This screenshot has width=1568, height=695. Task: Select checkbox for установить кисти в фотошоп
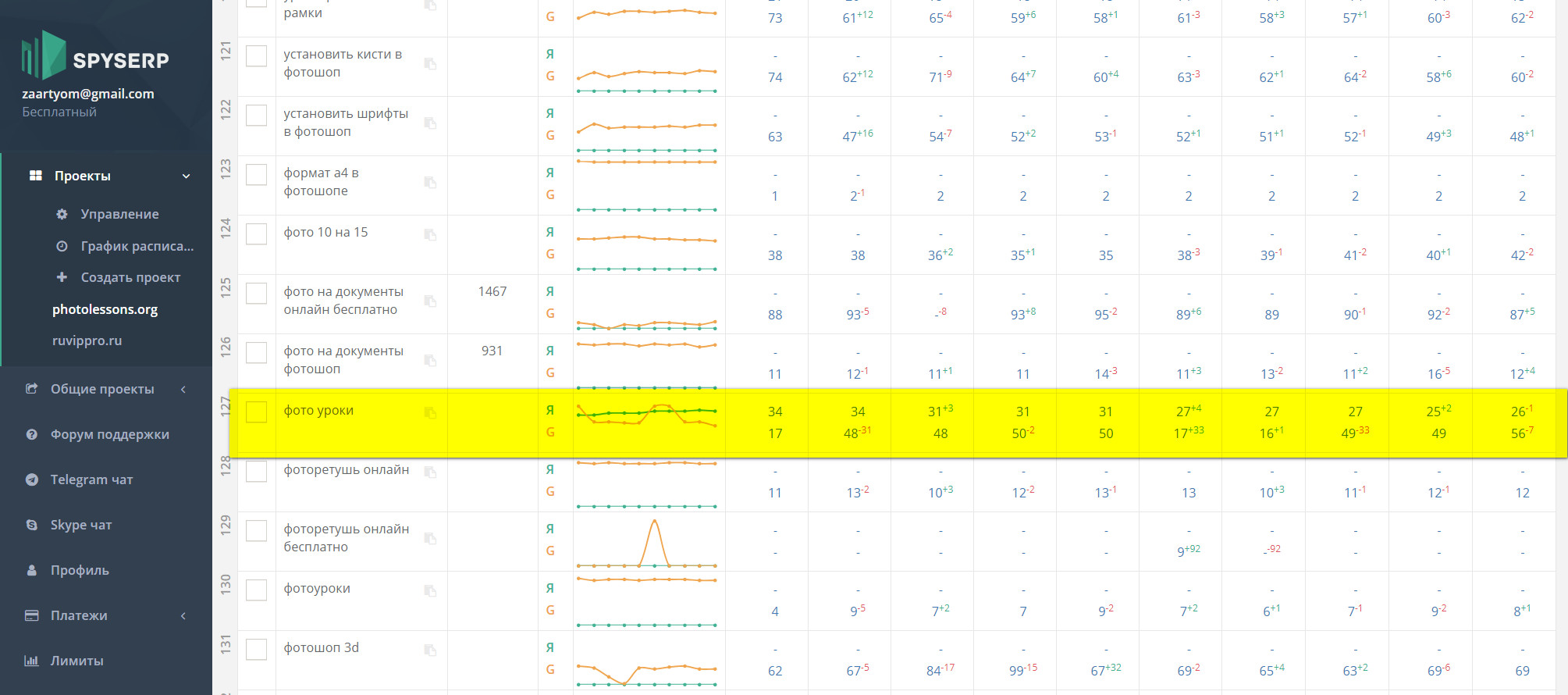(257, 56)
